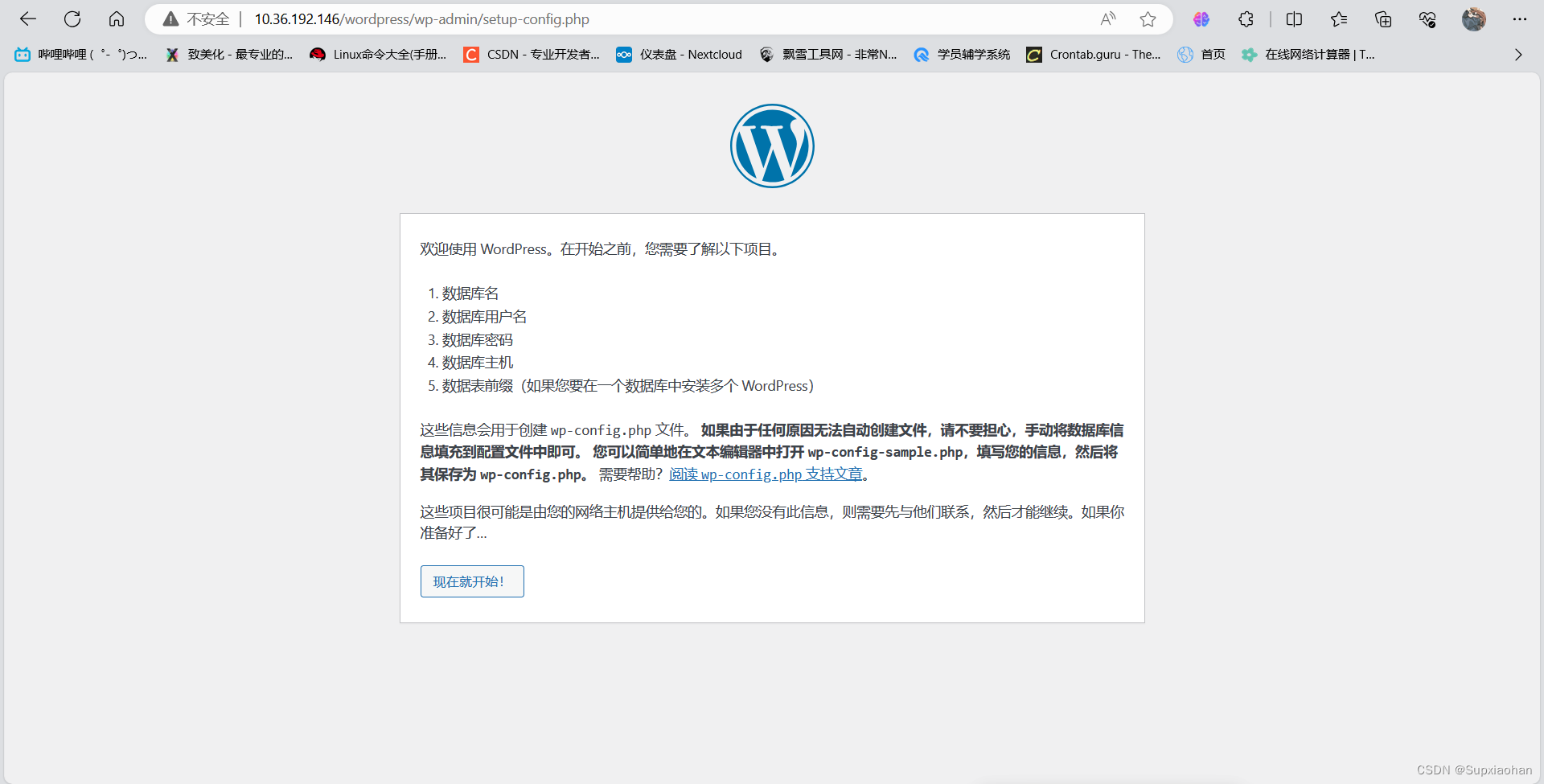Open the 致美化 bookmark

(x=229, y=55)
